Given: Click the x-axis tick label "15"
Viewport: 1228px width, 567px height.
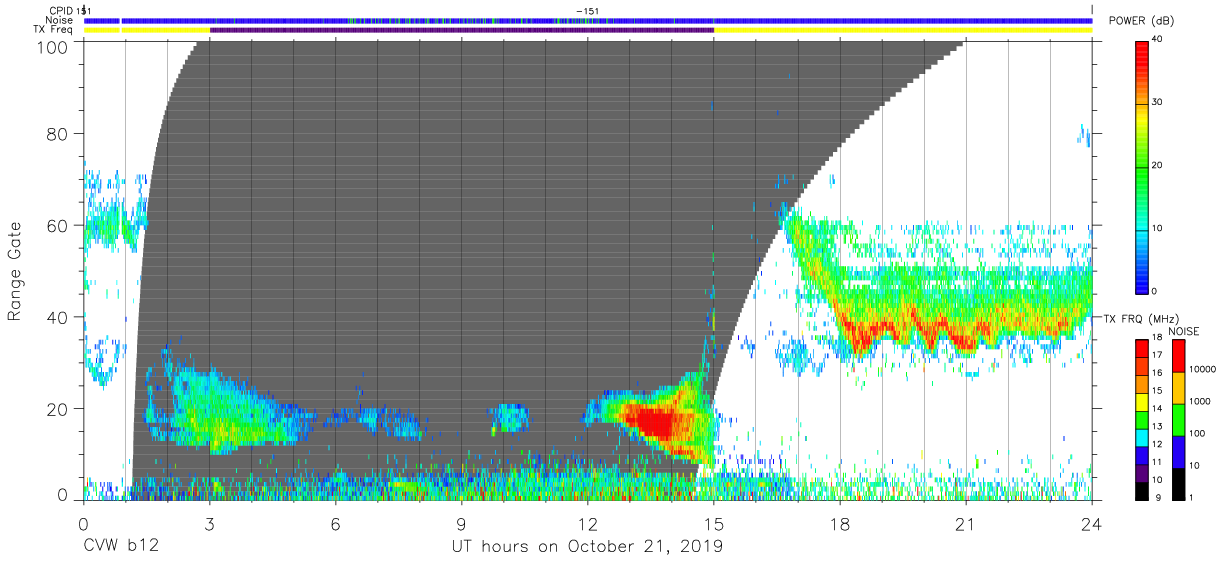Looking at the screenshot, I should tap(714, 524).
